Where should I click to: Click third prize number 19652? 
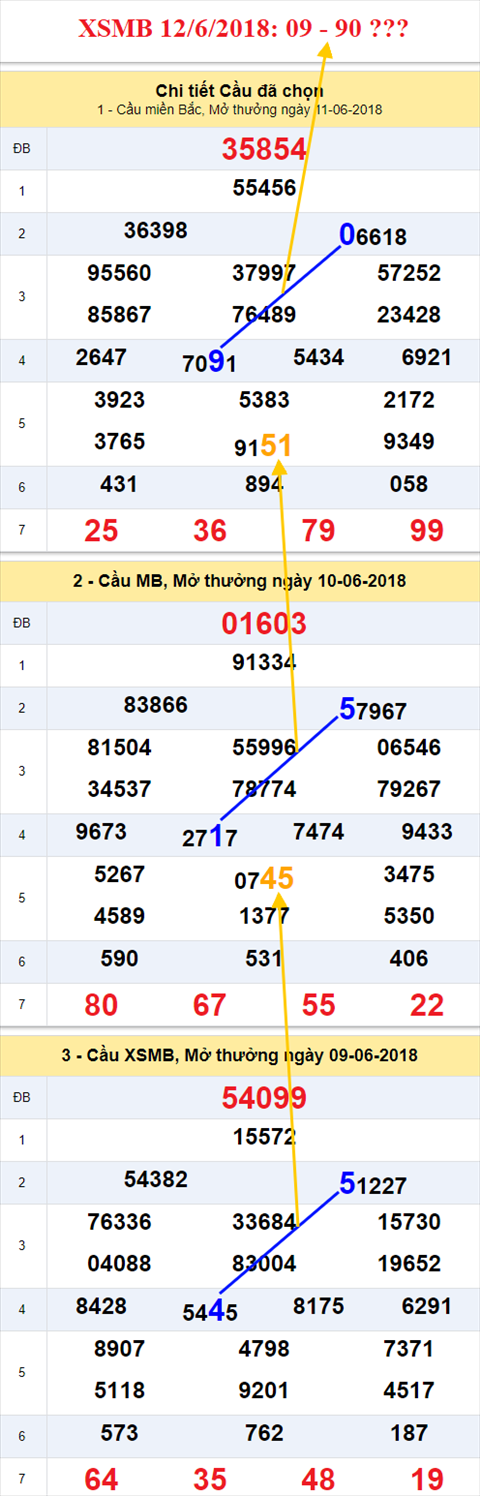tap(409, 1264)
